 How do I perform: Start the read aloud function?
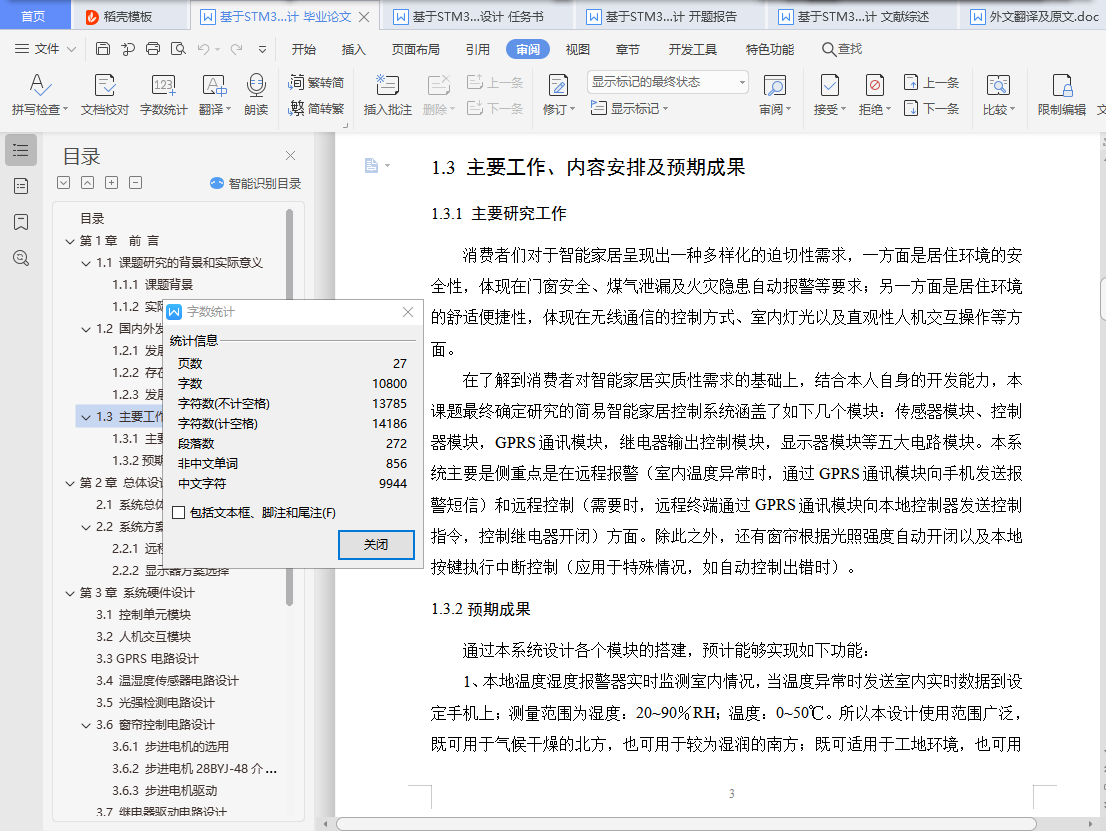256,95
